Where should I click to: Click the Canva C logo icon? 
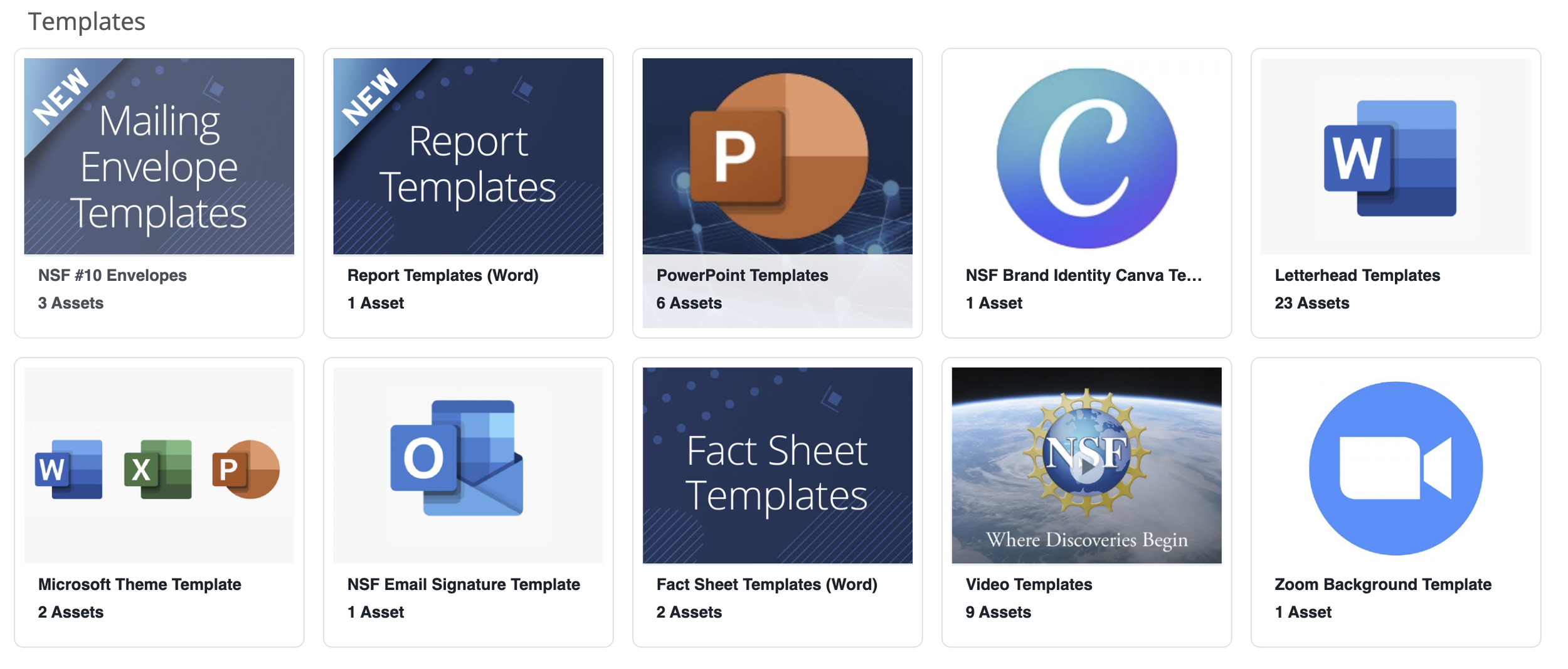tap(1086, 158)
